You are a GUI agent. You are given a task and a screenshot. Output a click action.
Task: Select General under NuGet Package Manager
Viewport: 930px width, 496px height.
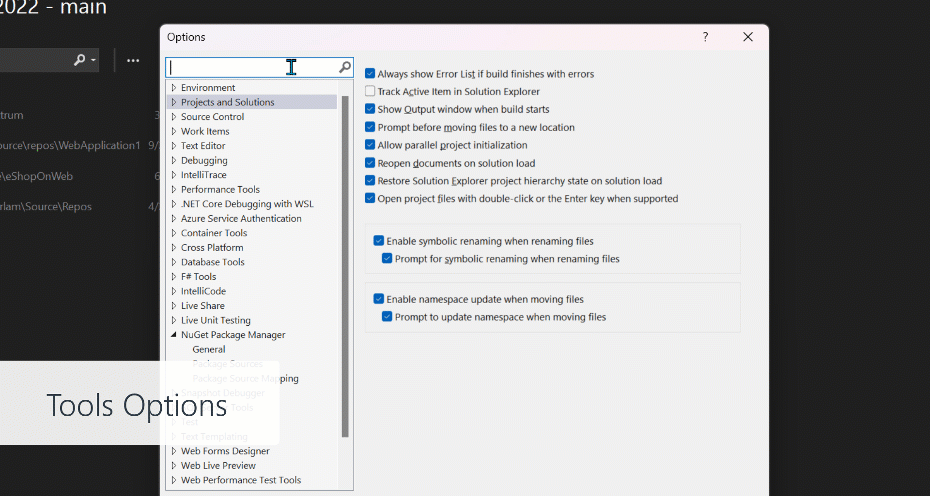tap(209, 349)
